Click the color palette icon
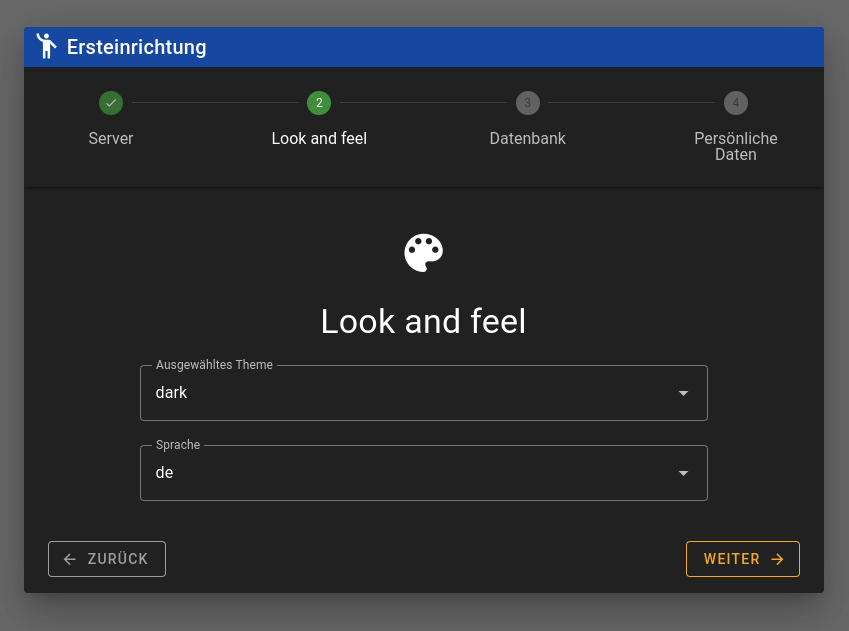 (x=424, y=253)
